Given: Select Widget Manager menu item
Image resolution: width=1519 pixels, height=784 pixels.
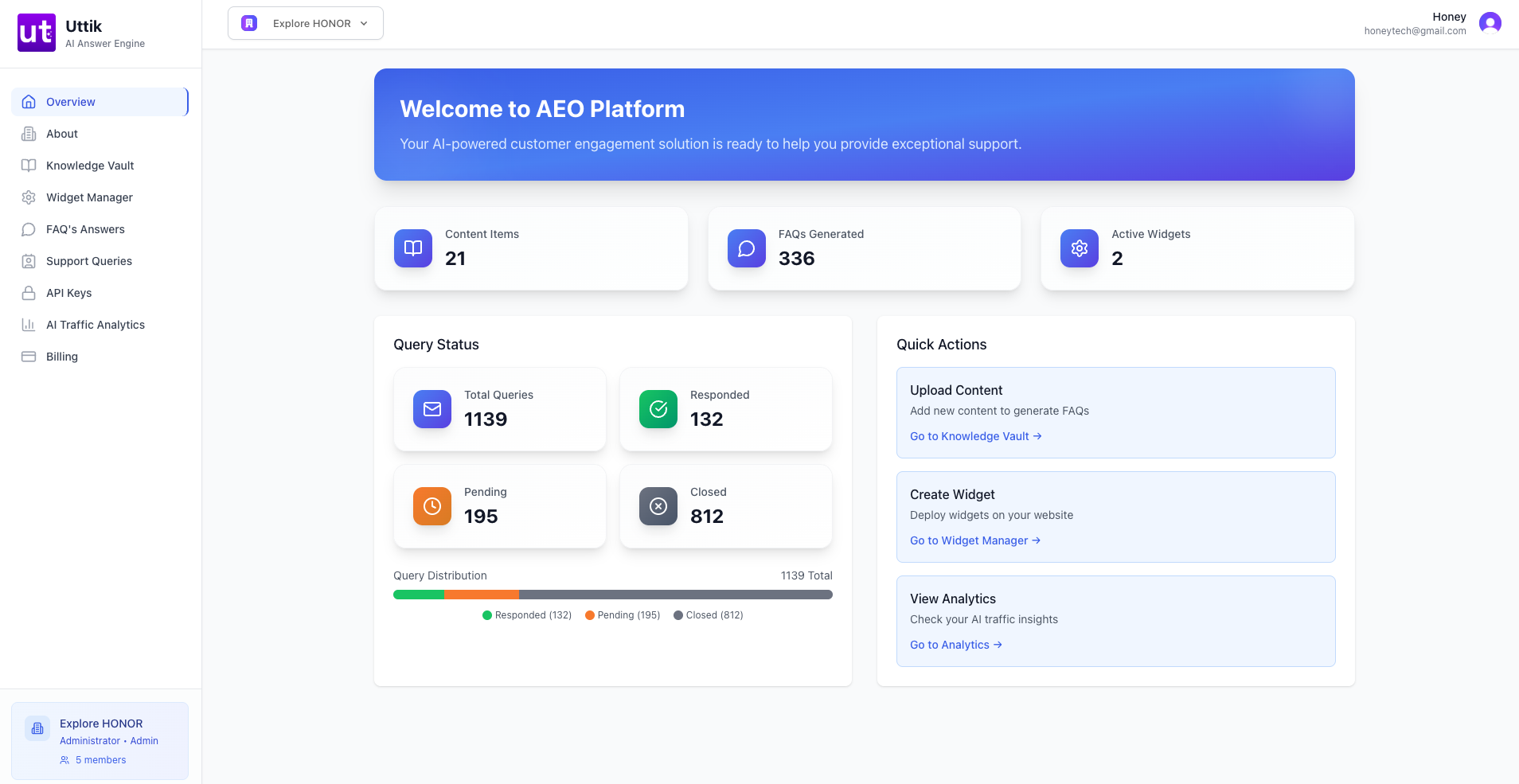Looking at the screenshot, I should (x=100, y=197).
